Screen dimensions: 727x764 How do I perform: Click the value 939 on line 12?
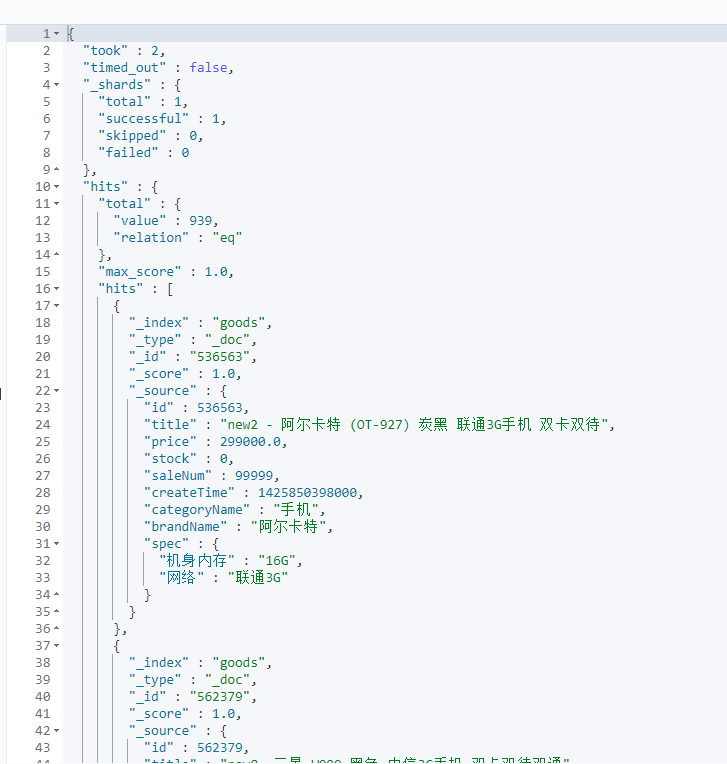pos(200,221)
